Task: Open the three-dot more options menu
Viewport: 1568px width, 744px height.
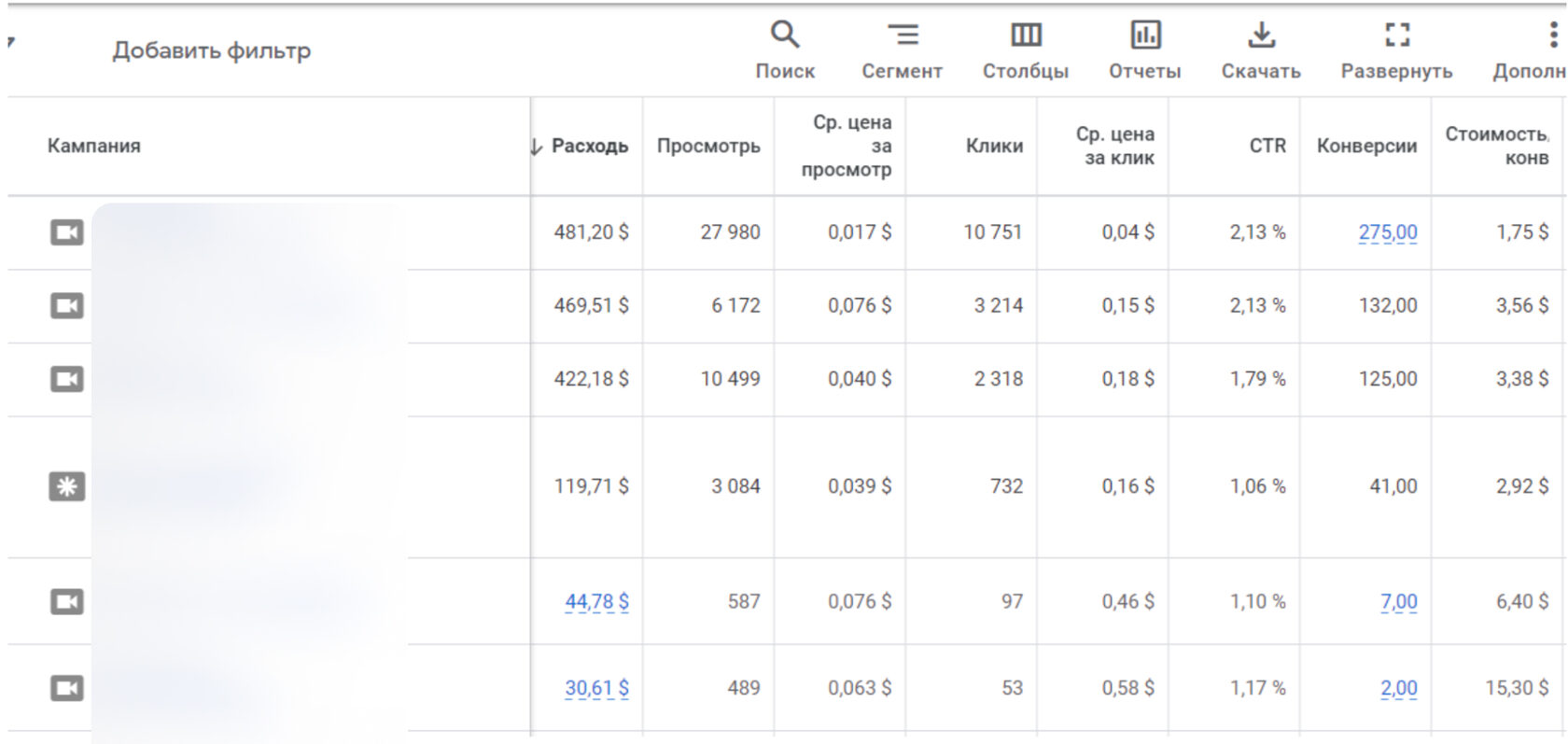Action: coord(1553,35)
